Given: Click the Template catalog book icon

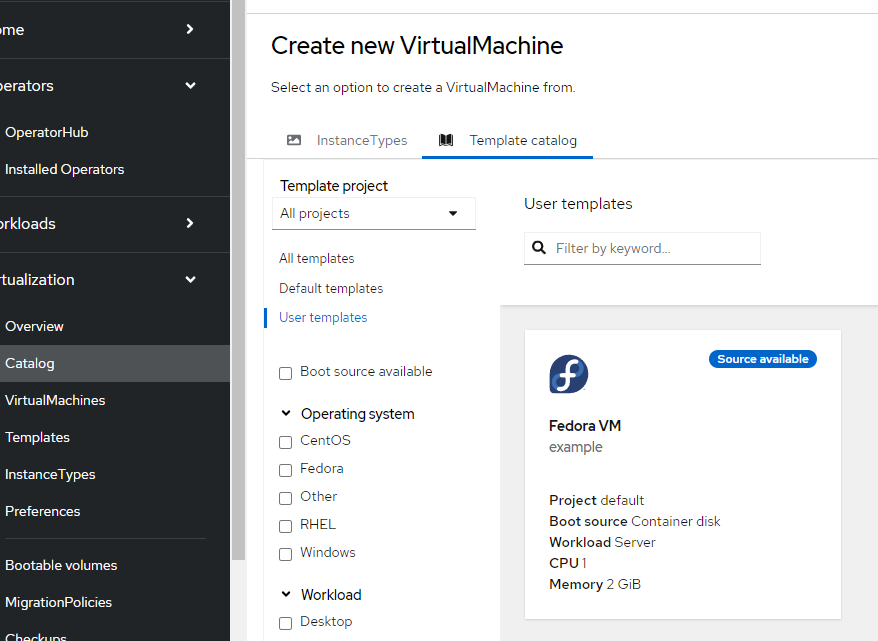Looking at the screenshot, I should tap(445, 140).
